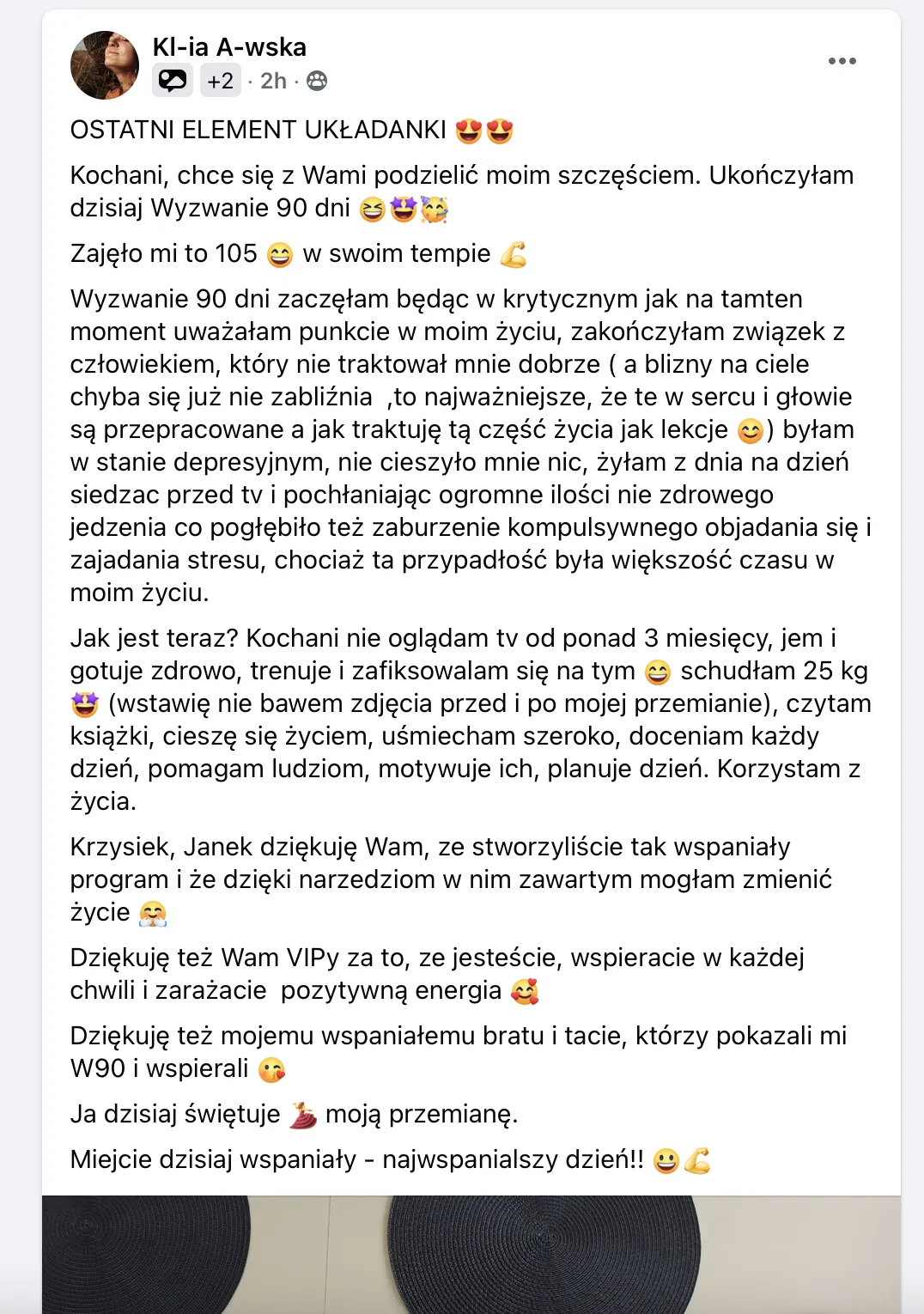Viewport: 924px width, 1314px height.
Task: Click the group audience icon
Action: [x=317, y=81]
